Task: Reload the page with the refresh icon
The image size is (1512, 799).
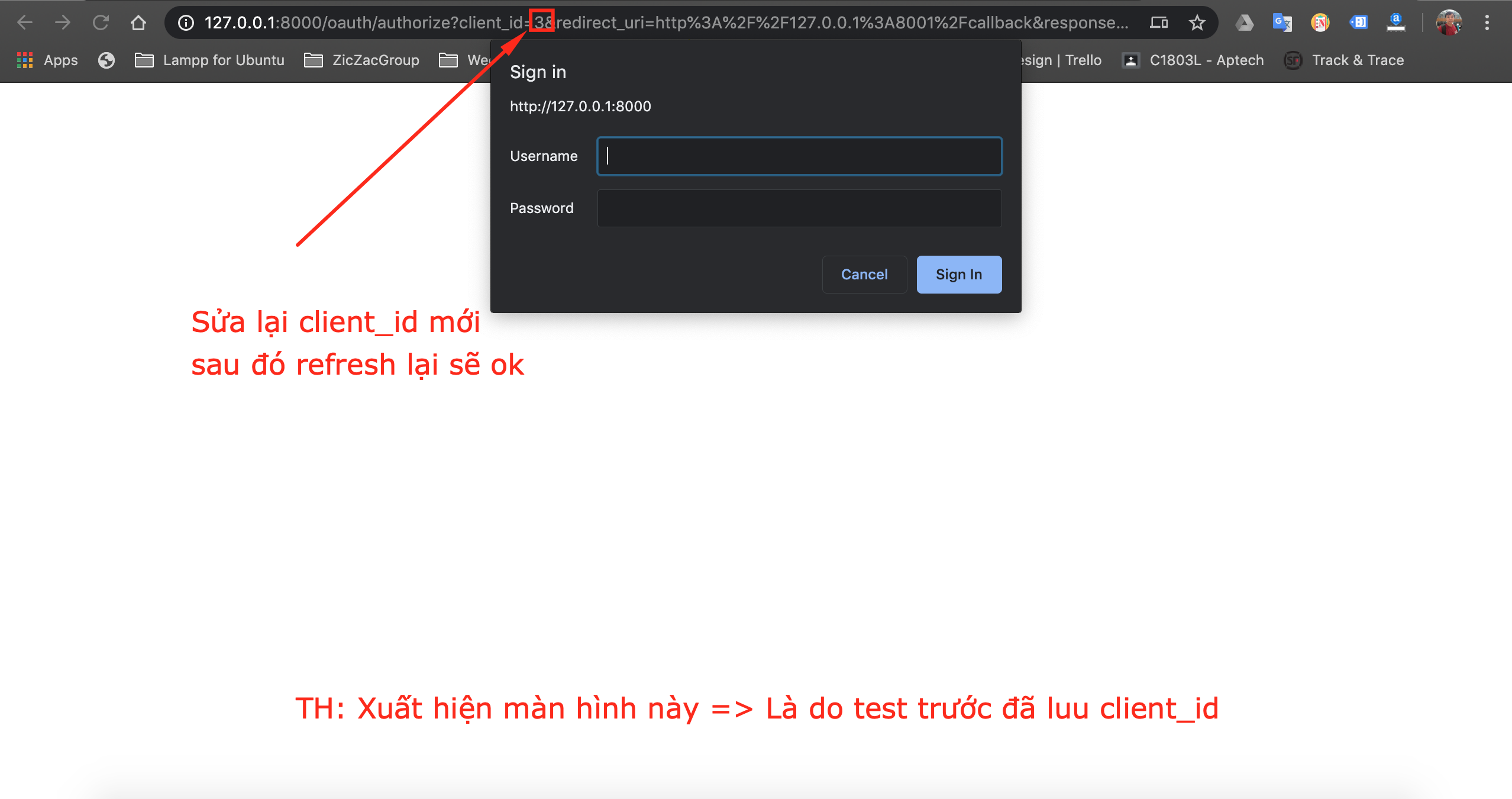Action: click(x=101, y=22)
